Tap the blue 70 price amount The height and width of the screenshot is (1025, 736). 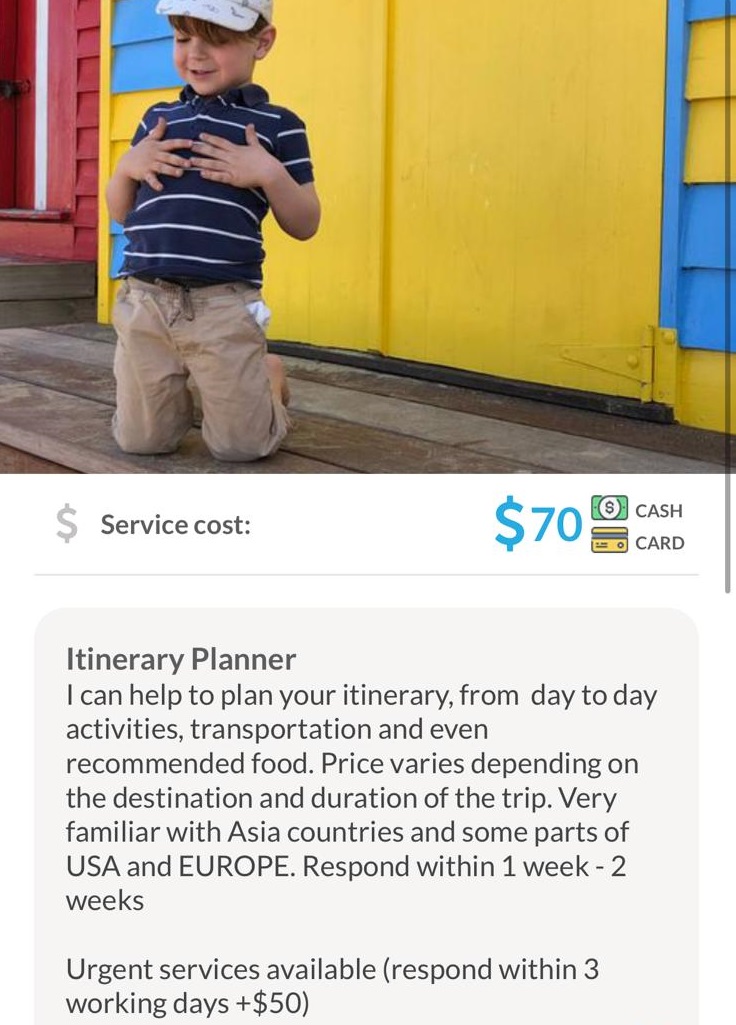[556, 524]
